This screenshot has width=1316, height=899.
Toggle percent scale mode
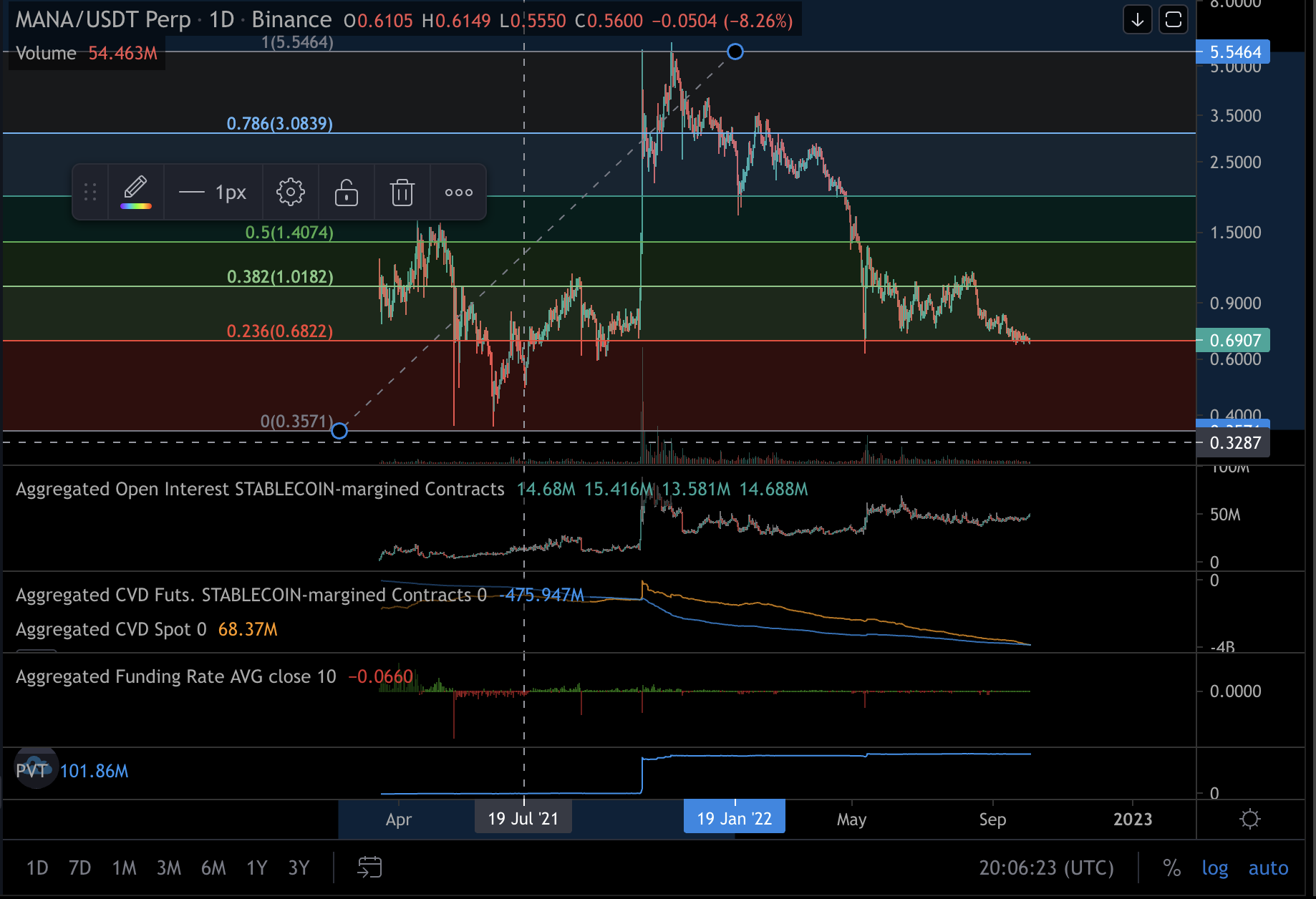[x=1171, y=868]
